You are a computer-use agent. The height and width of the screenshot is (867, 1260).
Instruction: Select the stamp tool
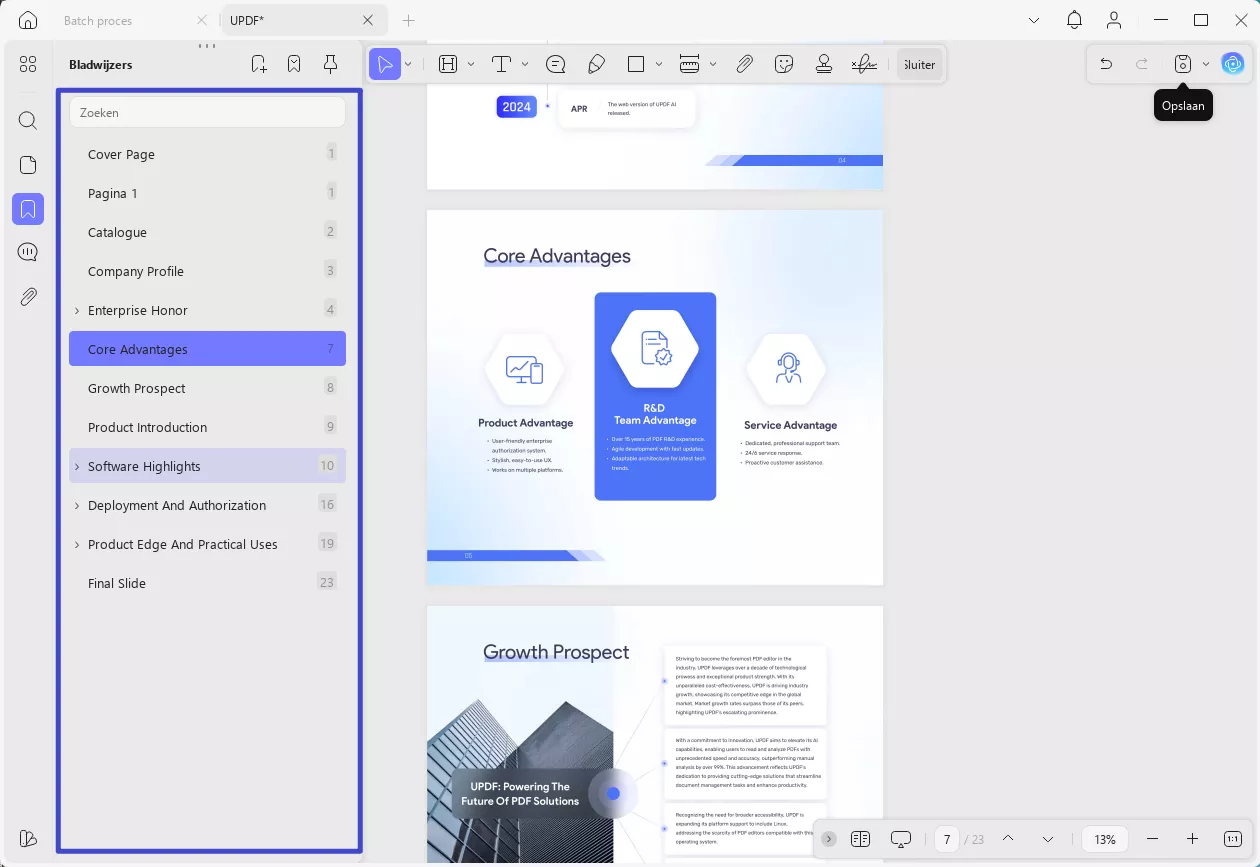(824, 64)
